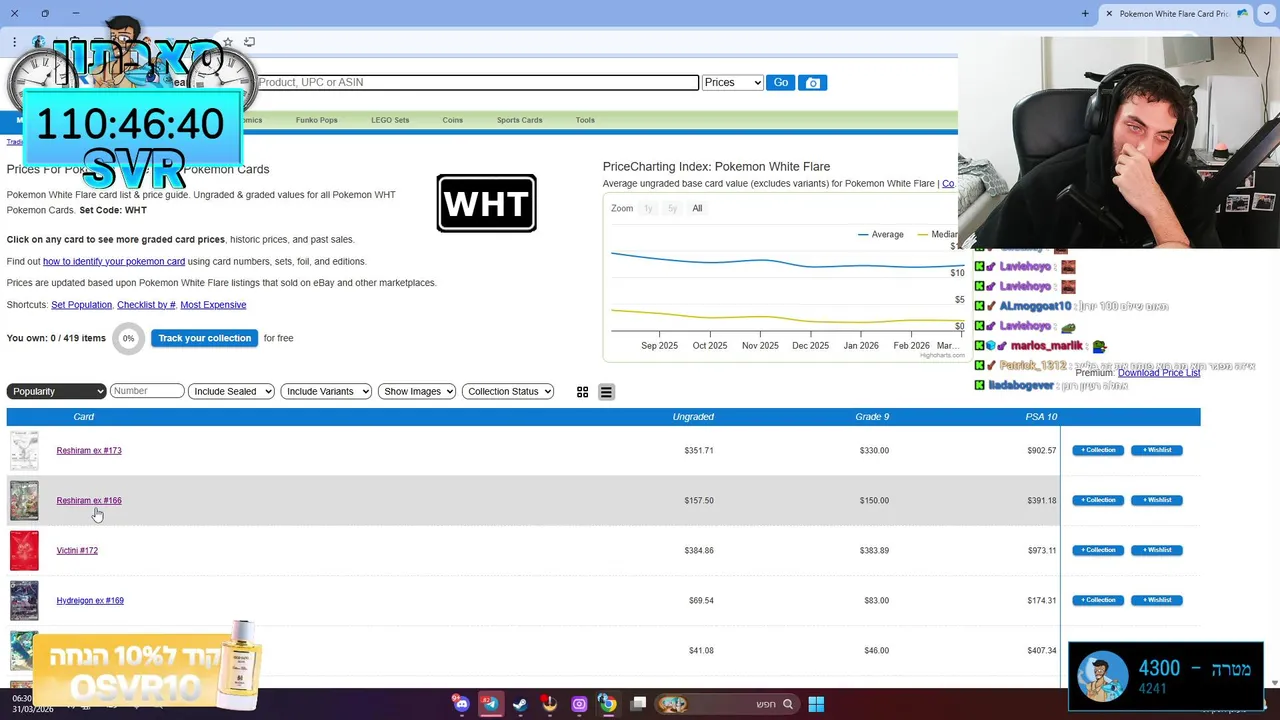Add Victini #172 to Wishlist

pos(1157,550)
